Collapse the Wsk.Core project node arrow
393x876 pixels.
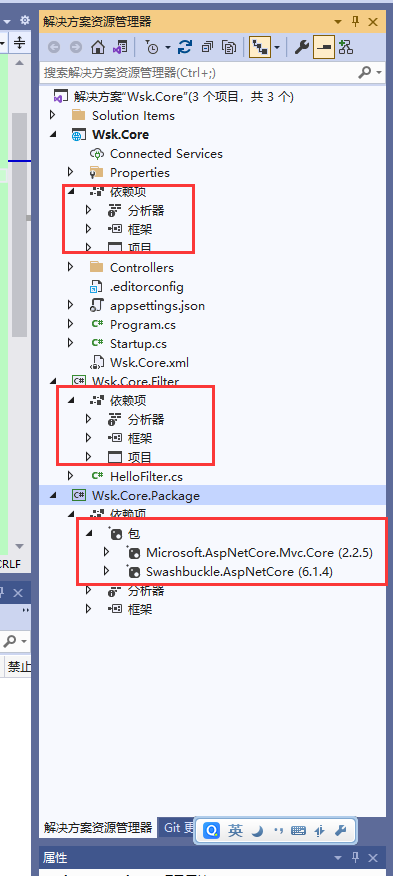tap(53, 135)
